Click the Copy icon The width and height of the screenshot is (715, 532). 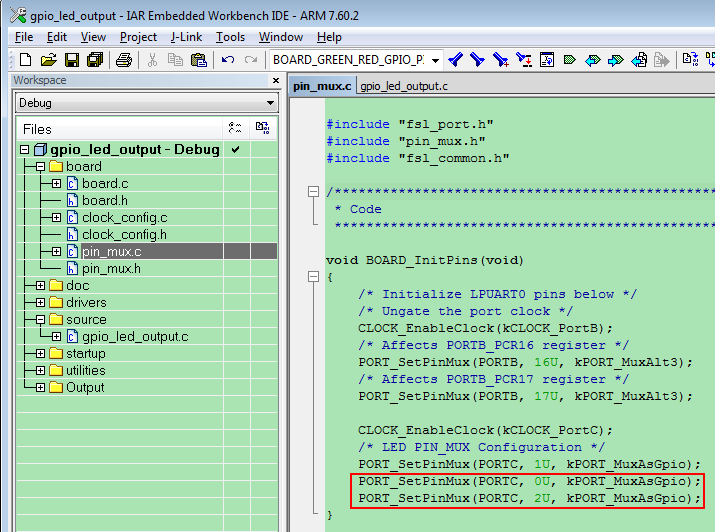175,60
